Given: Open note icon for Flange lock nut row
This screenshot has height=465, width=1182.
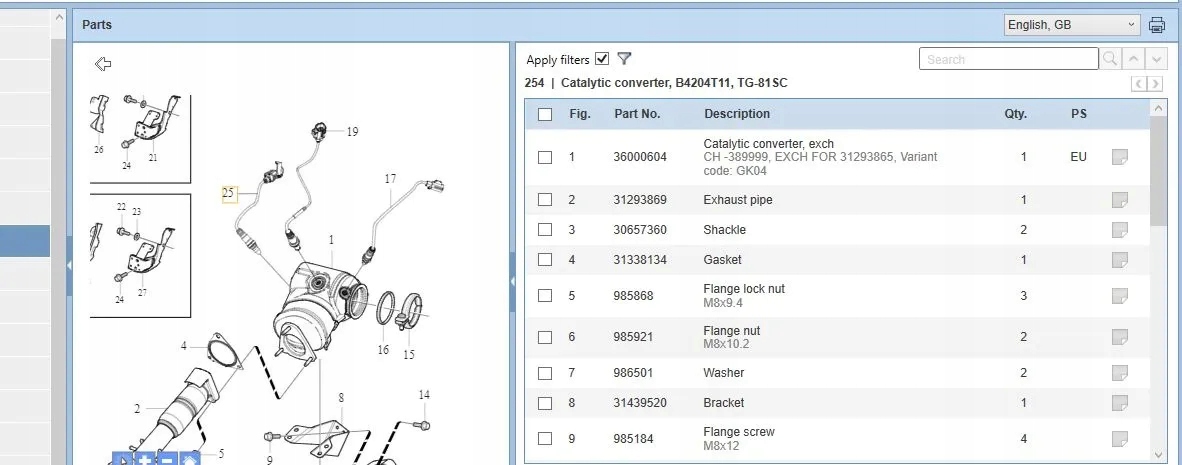Looking at the screenshot, I should (1119, 295).
